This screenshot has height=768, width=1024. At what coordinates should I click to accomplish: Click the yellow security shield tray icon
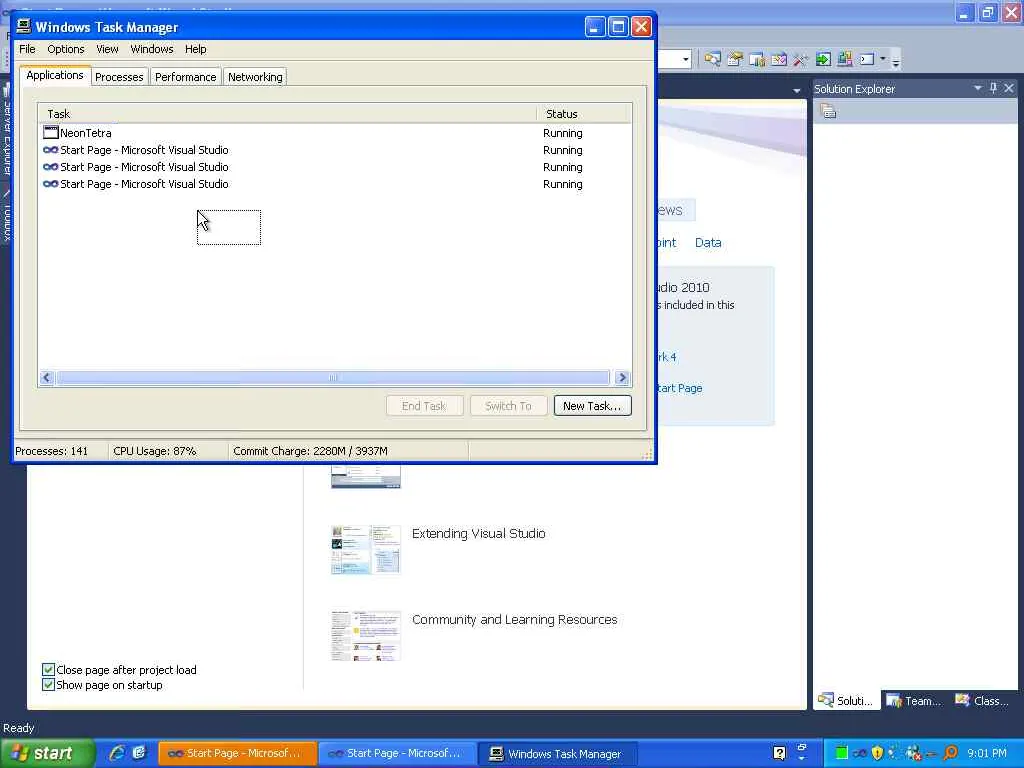877,753
